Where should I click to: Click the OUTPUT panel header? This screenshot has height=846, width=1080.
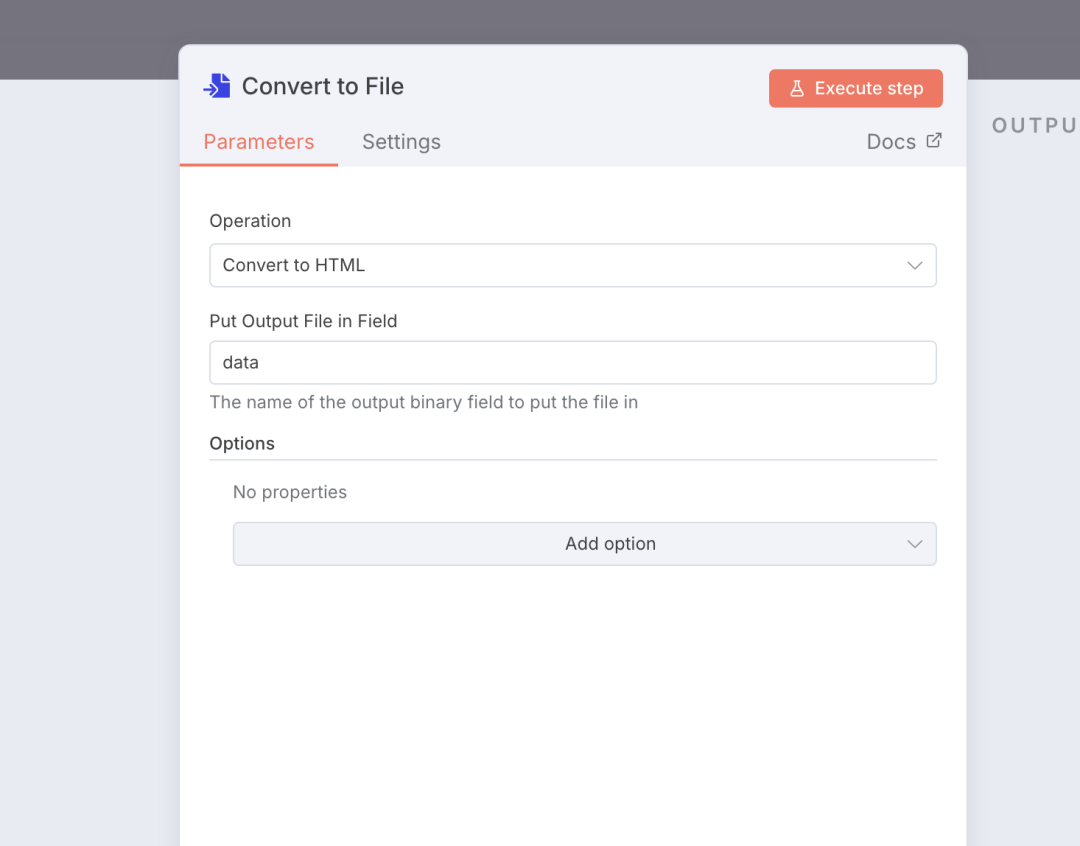pyautogui.click(x=1033, y=126)
